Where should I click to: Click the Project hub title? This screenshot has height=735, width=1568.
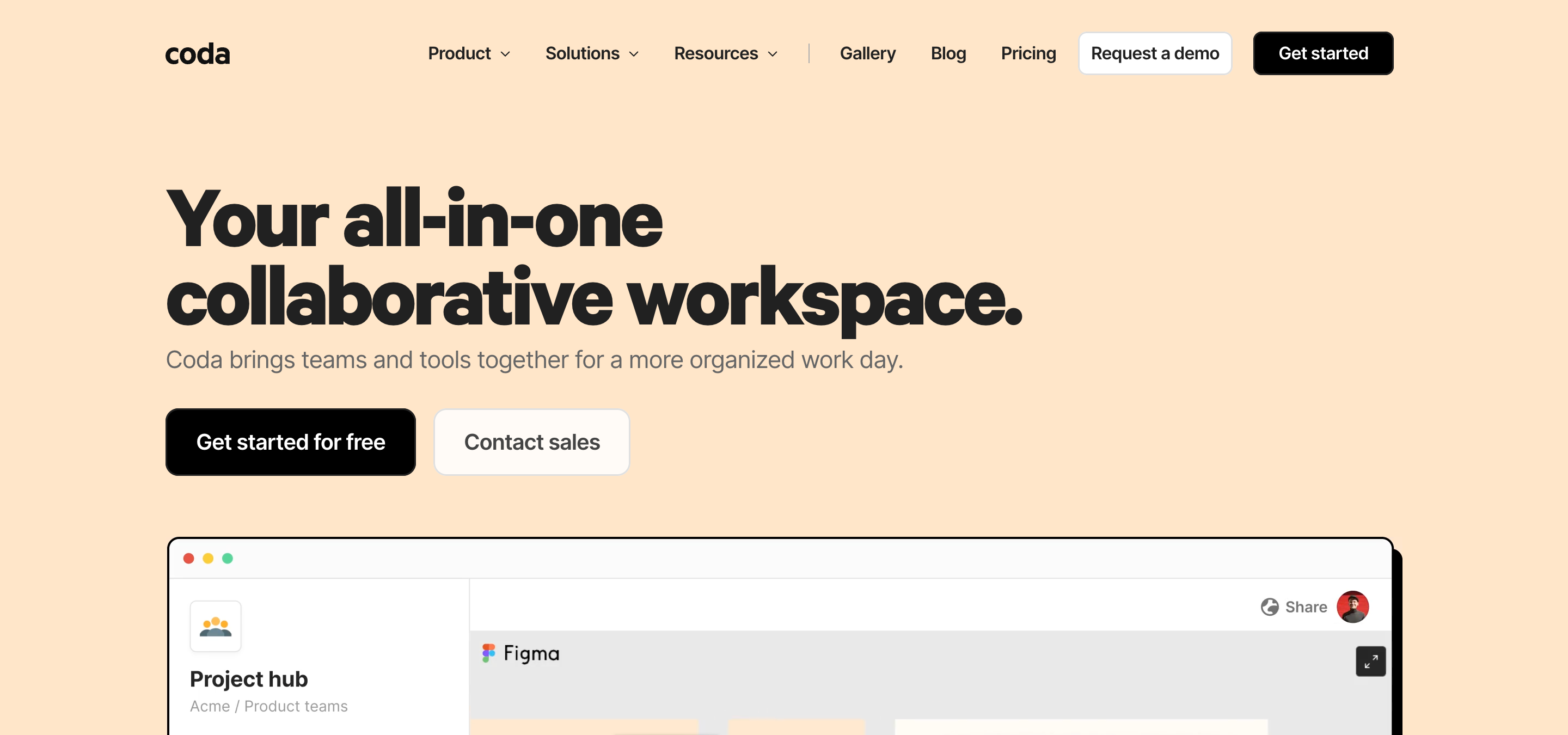tap(248, 679)
